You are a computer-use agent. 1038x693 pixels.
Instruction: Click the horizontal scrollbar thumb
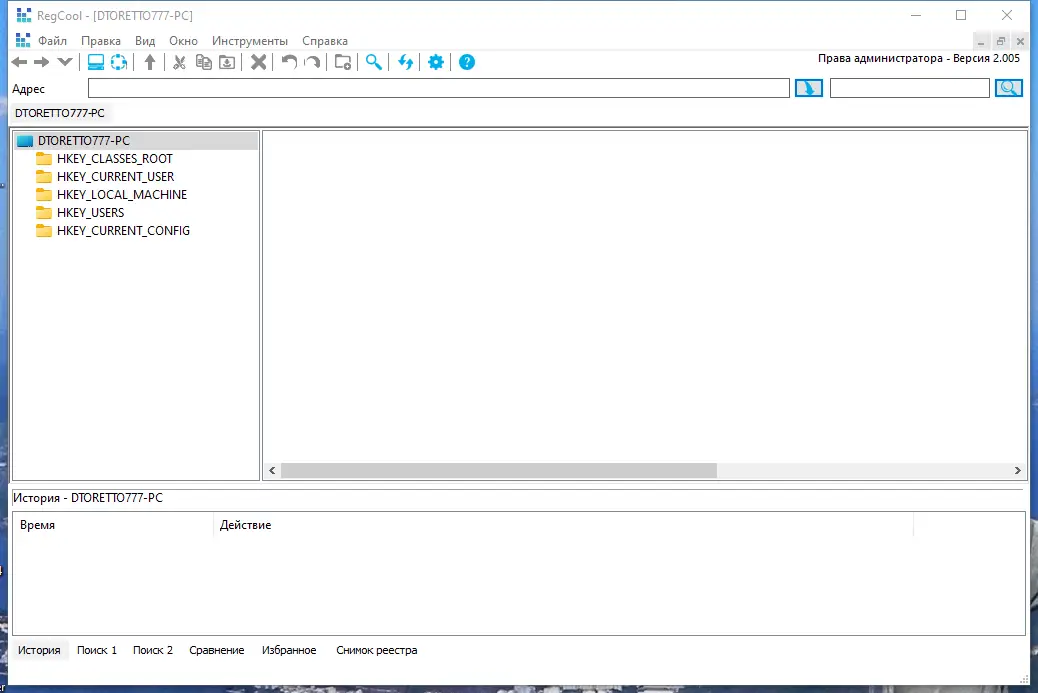[498, 470]
